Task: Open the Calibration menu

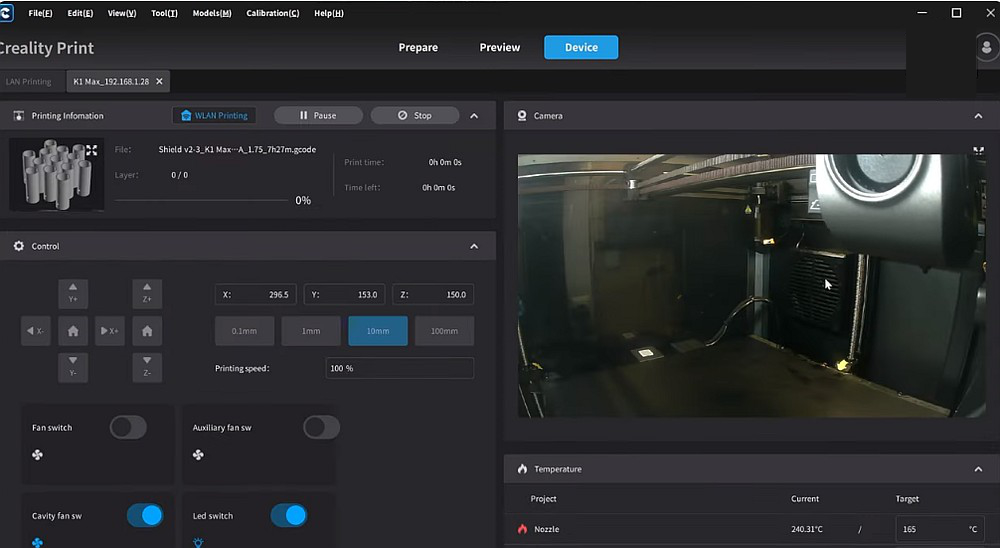Action: 273,13
